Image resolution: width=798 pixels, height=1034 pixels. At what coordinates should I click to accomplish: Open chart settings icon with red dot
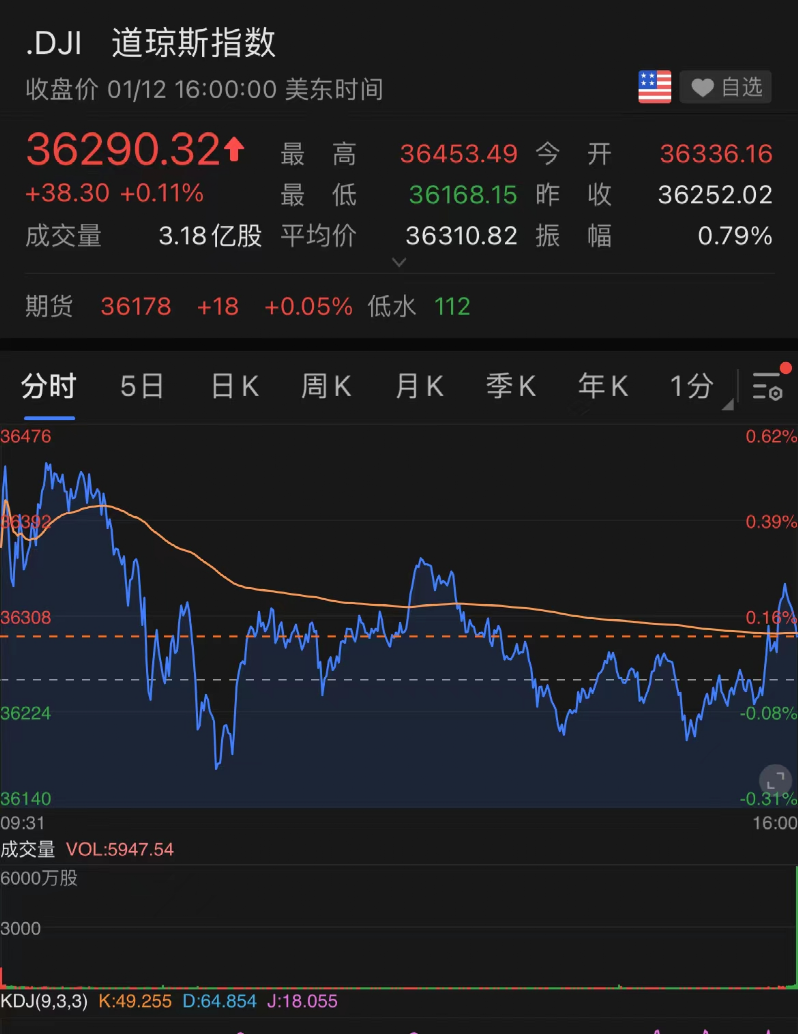[x=770, y=385]
